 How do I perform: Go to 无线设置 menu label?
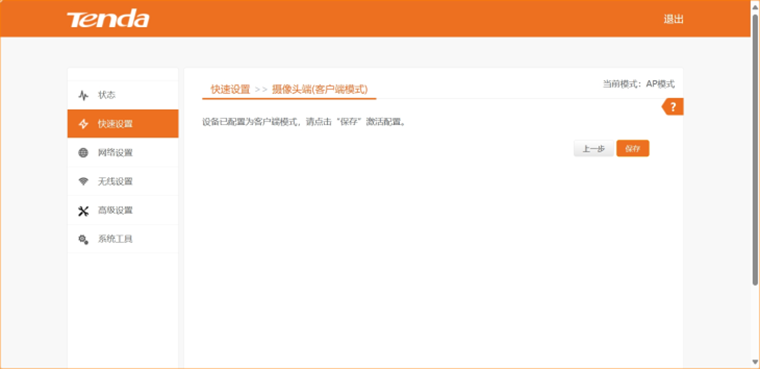(115, 181)
